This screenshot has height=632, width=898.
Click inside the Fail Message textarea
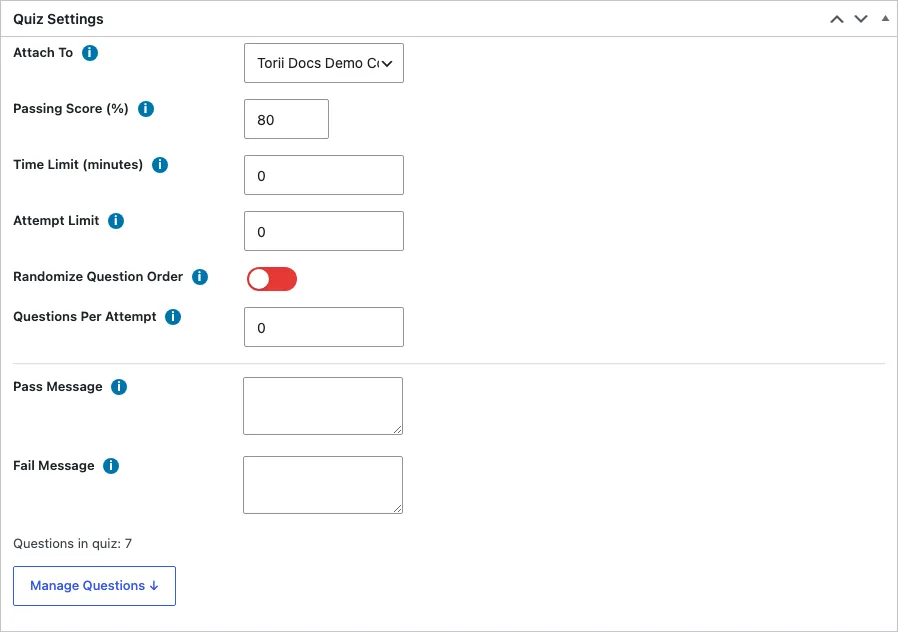[323, 485]
